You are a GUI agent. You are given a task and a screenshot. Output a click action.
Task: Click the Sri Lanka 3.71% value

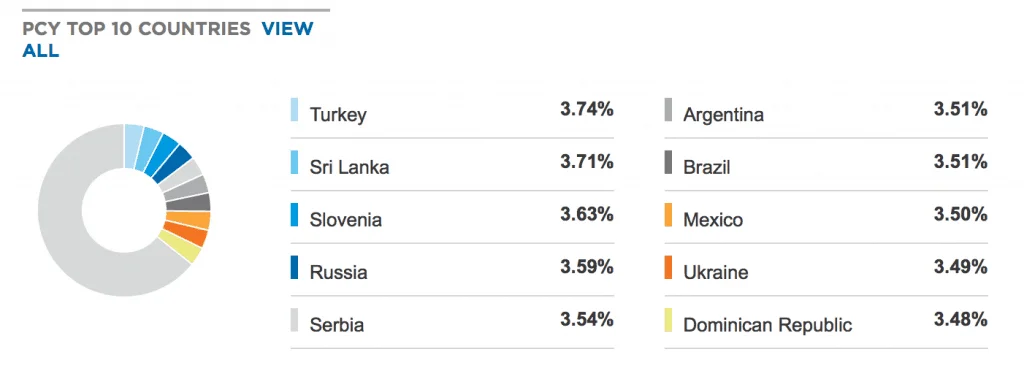pyautogui.click(x=586, y=161)
